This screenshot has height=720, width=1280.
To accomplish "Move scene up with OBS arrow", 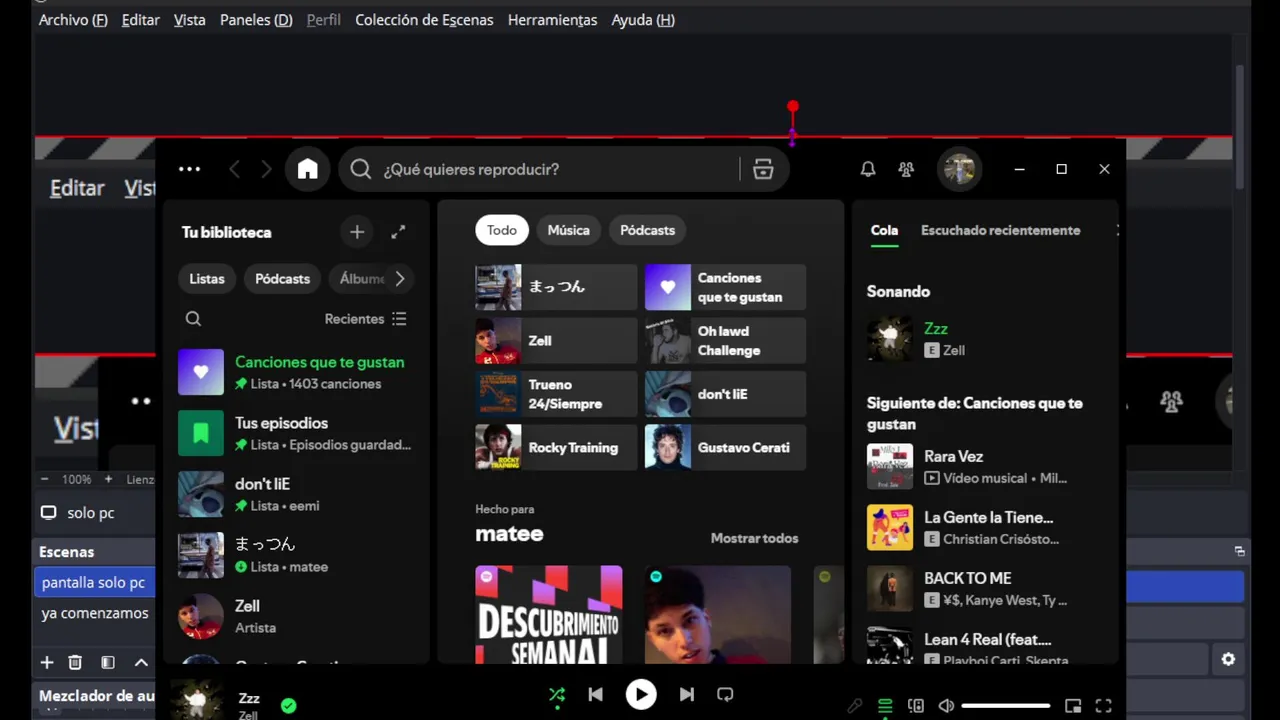I will [141, 662].
